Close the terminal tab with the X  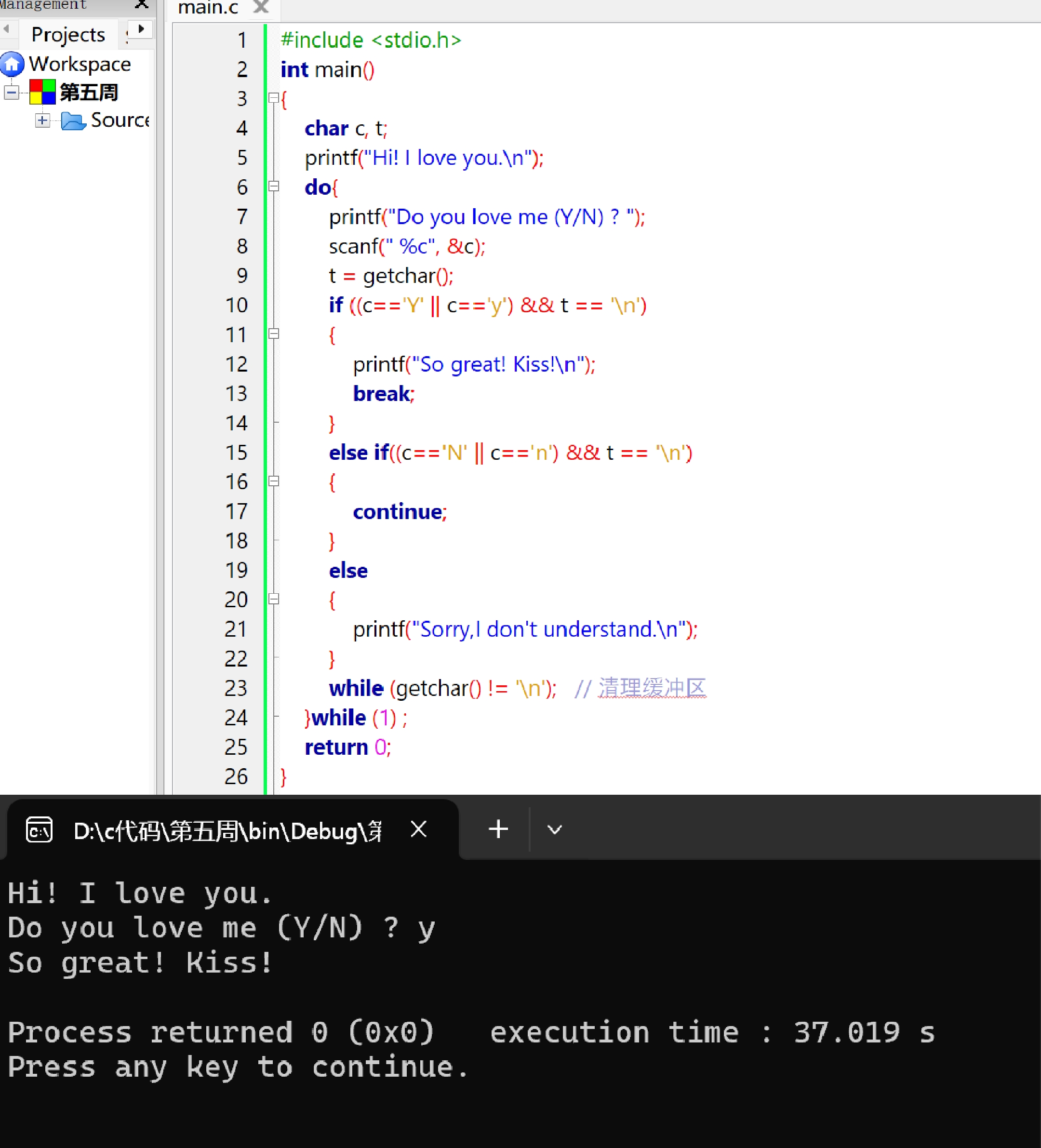point(418,830)
